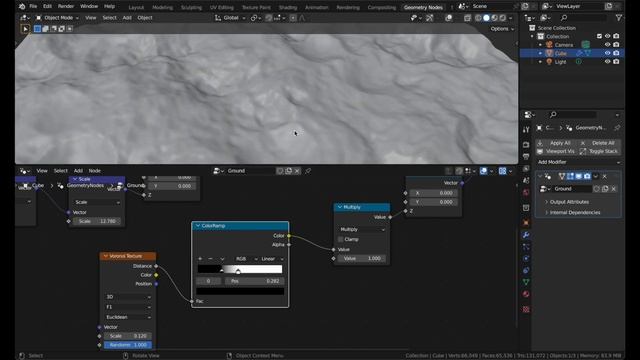The width and height of the screenshot is (640, 360).
Task: Toggle Collection viewport visibility eye
Action: coord(607,36)
